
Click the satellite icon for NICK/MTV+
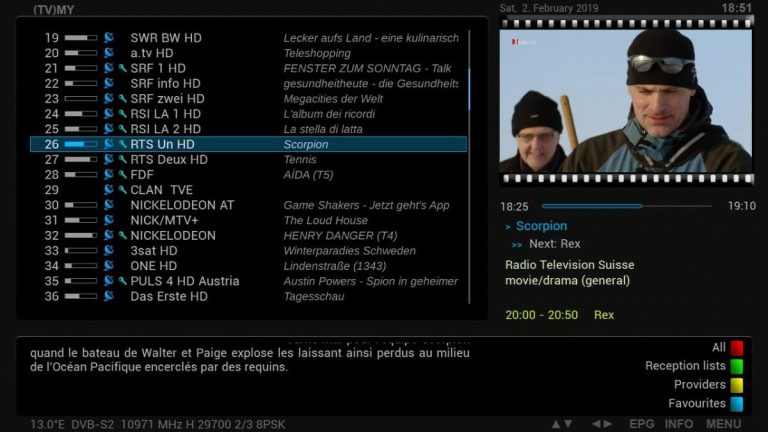point(109,219)
